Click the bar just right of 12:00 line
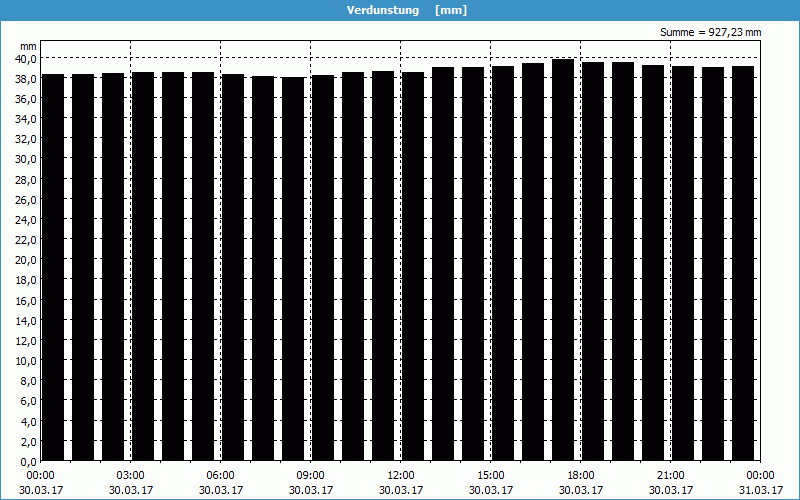This screenshot has height=500, width=800. coord(413,267)
